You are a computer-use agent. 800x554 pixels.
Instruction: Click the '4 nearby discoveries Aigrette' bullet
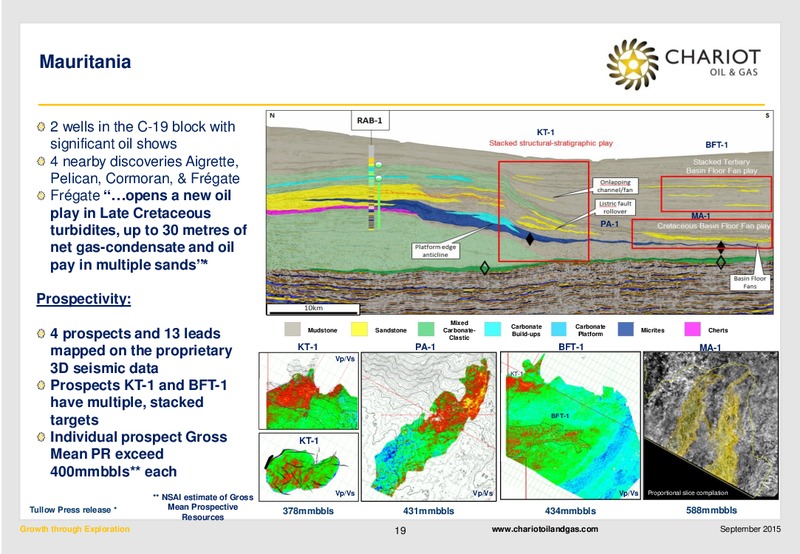pos(145,170)
